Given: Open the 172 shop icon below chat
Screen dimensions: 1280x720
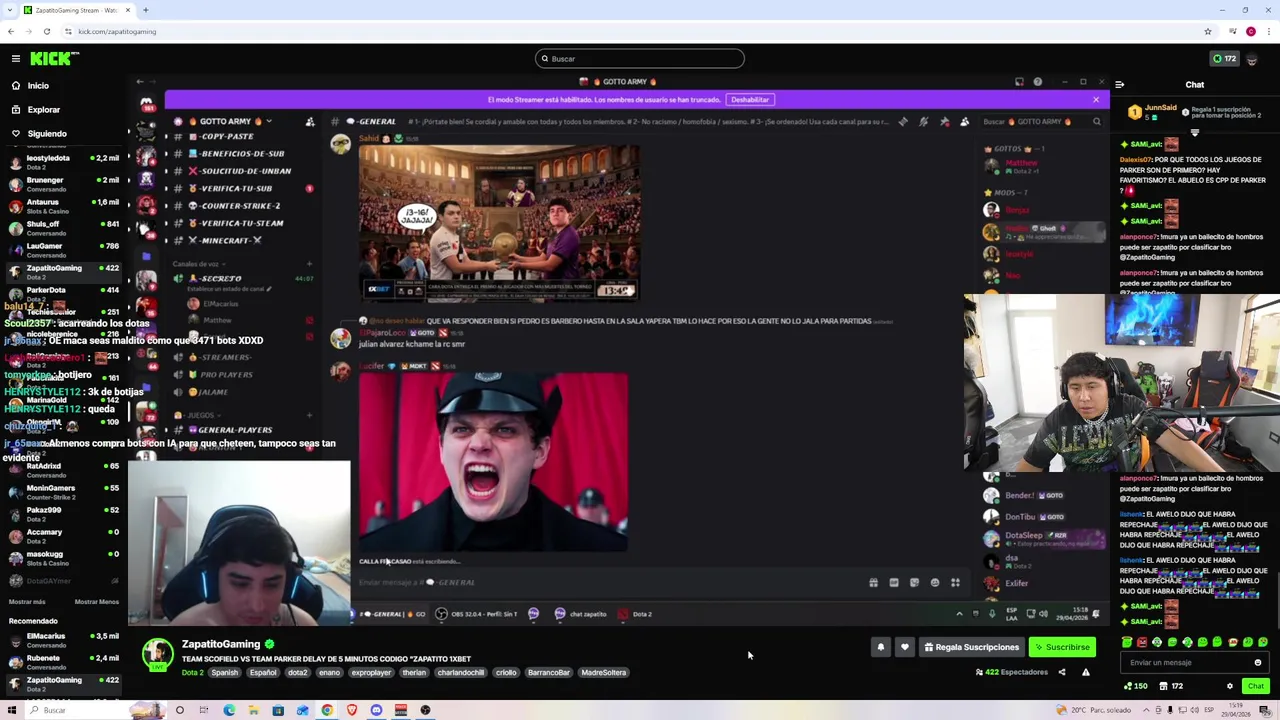Looking at the screenshot, I should pos(1172,687).
